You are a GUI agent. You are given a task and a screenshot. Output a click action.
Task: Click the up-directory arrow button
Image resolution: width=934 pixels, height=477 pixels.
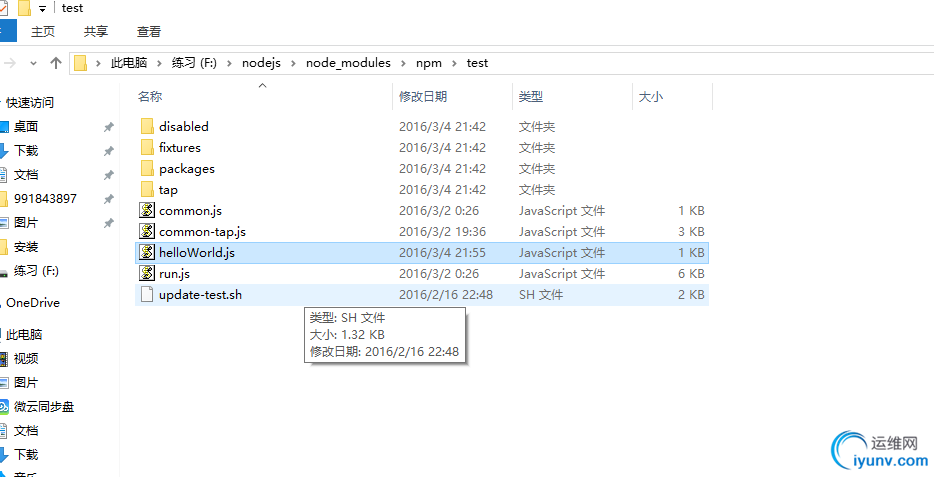pos(56,63)
